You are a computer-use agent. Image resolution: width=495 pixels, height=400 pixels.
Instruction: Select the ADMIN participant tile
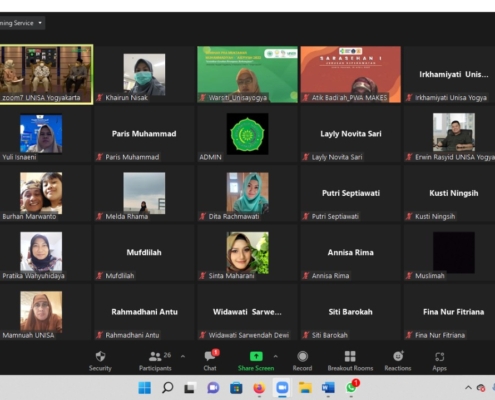click(247, 134)
